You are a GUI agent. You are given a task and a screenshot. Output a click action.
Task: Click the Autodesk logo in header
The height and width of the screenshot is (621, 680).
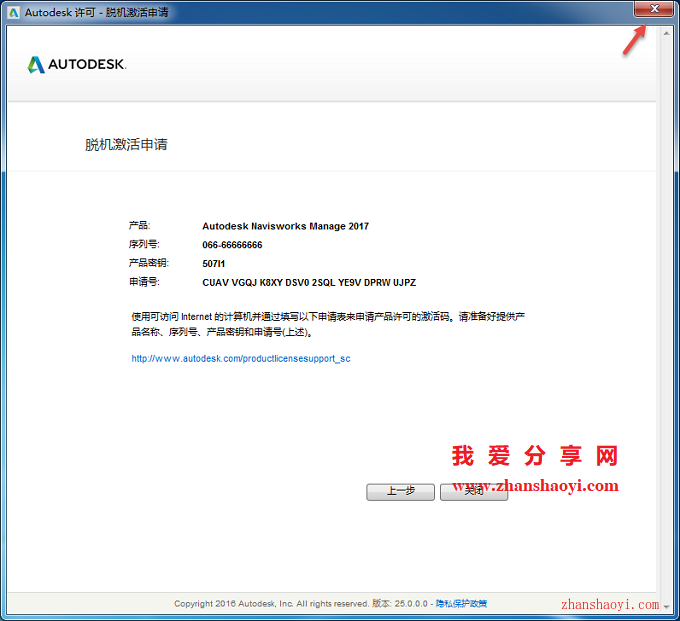[x=77, y=64]
